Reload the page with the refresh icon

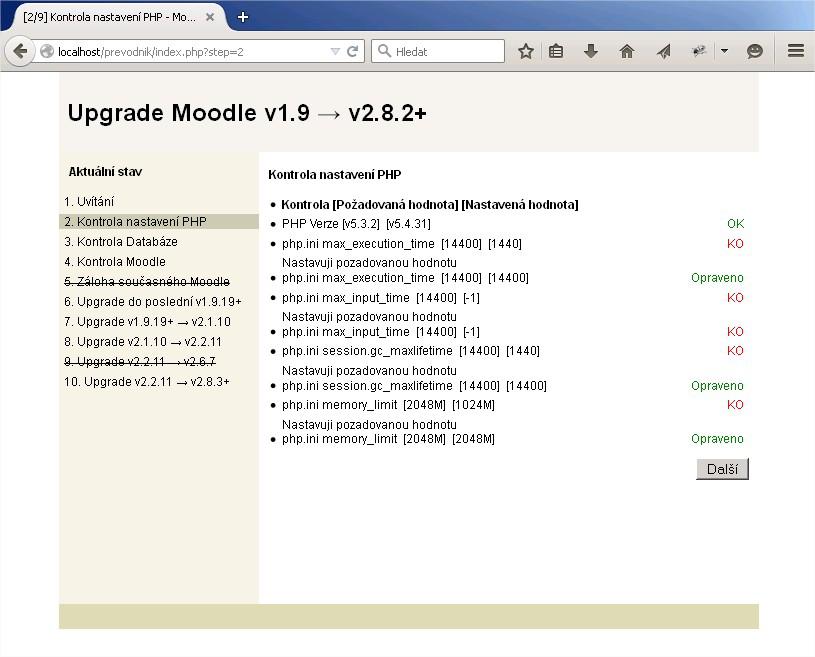pos(352,51)
